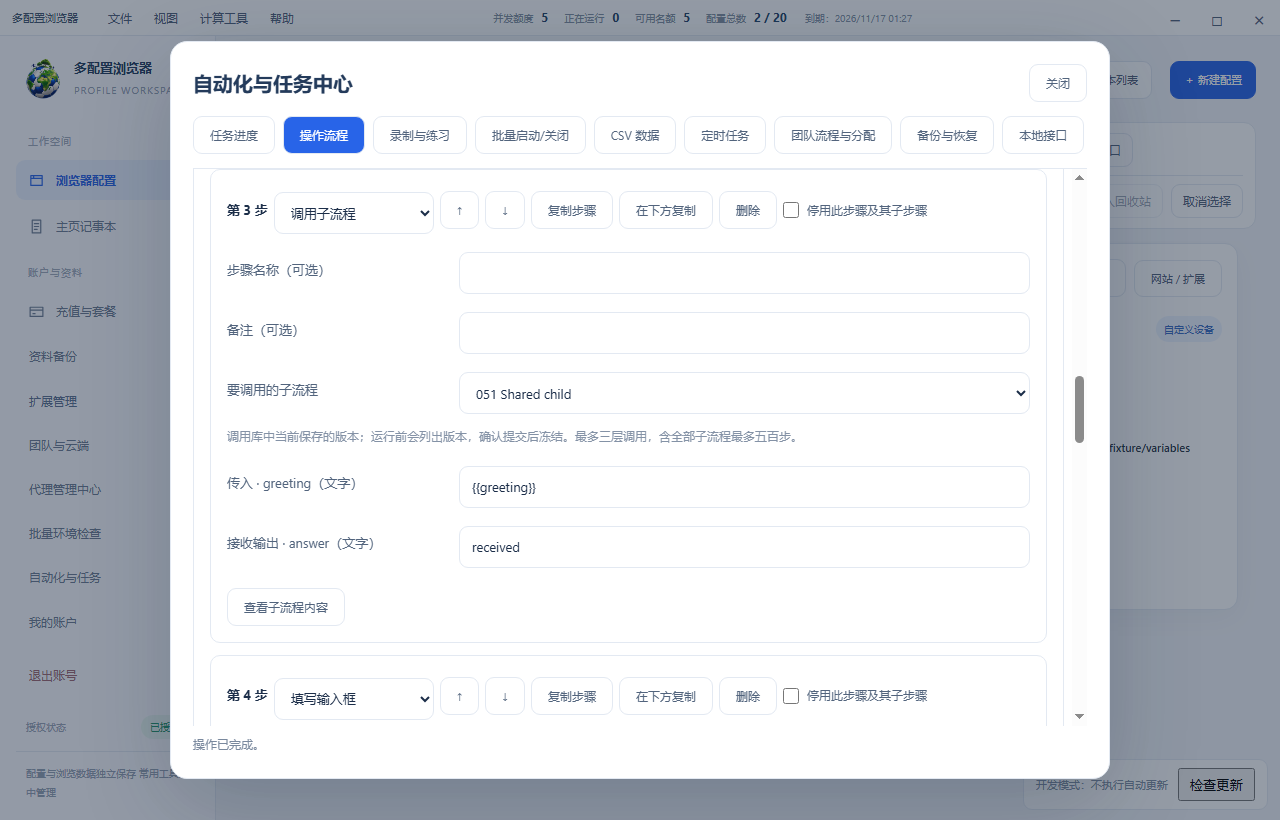The image size is (1280, 820).
Task: Click the 检查更新 button
Action: pyautogui.click(x=1216, y=785)
